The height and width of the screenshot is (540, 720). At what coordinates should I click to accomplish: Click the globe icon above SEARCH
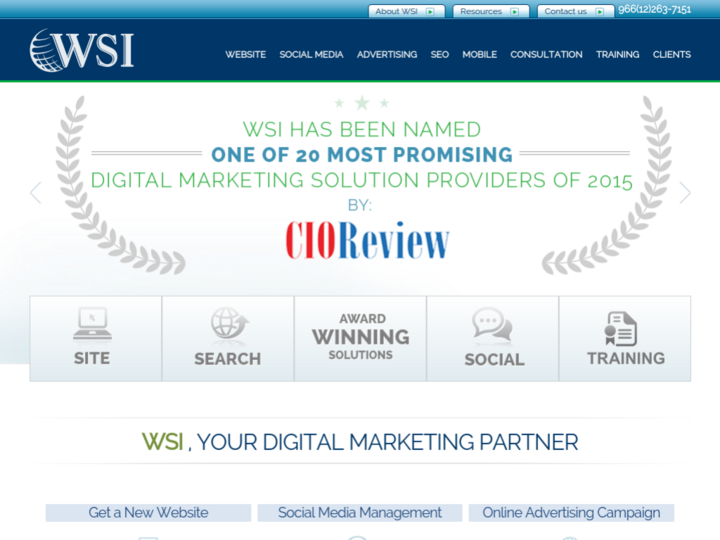(x=228, y=325)
